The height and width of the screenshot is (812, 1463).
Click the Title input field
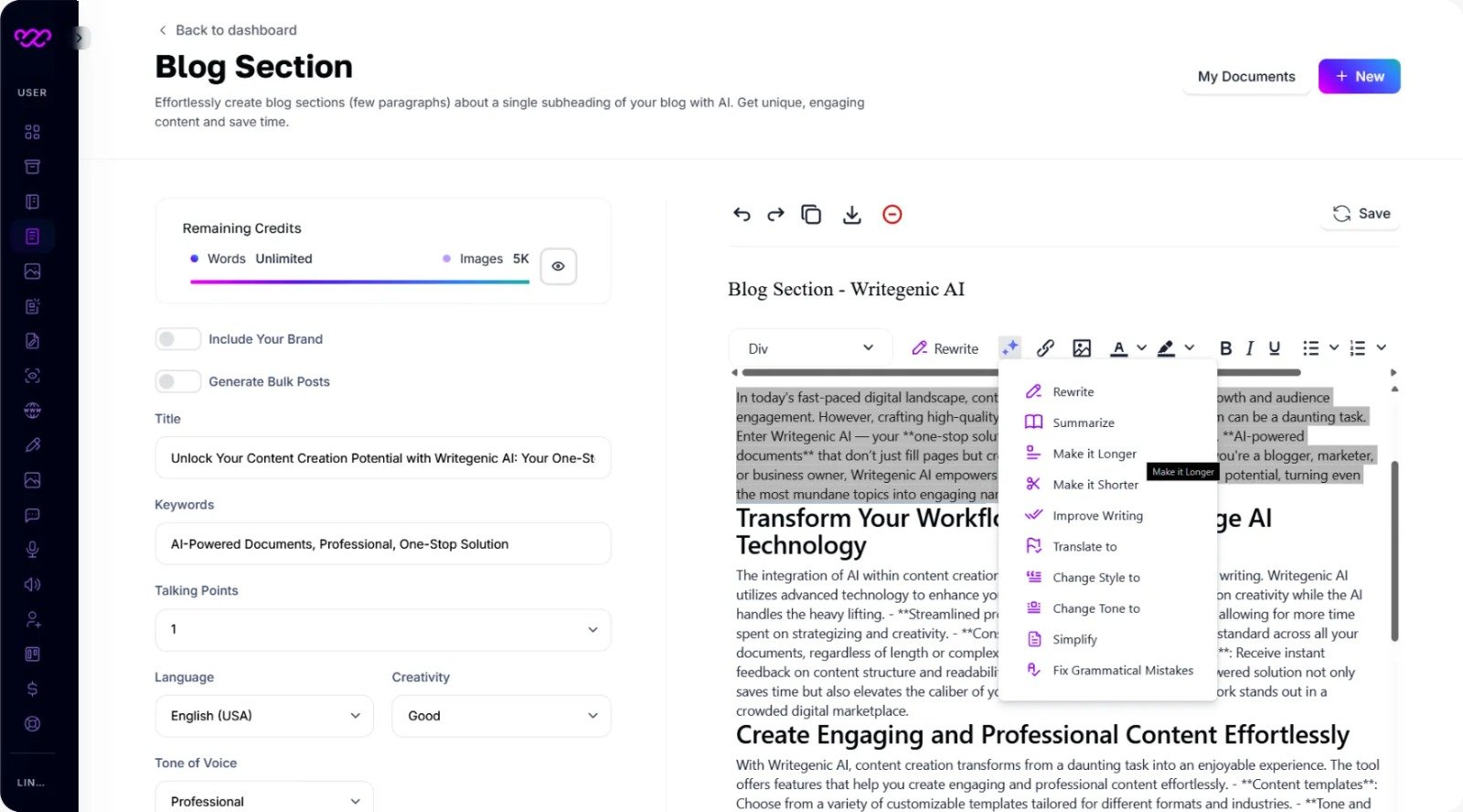click(x=382, y=458)
